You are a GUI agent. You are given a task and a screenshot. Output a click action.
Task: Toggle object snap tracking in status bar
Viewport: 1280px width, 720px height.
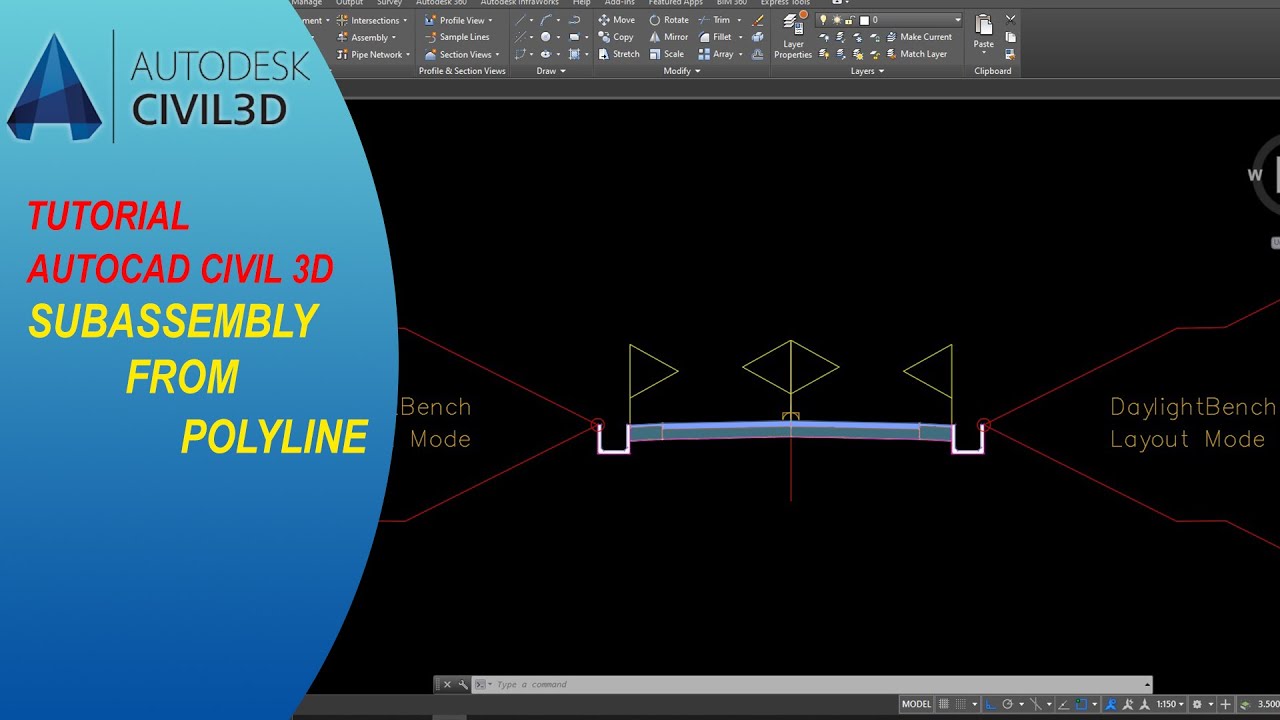(1064, 704)
